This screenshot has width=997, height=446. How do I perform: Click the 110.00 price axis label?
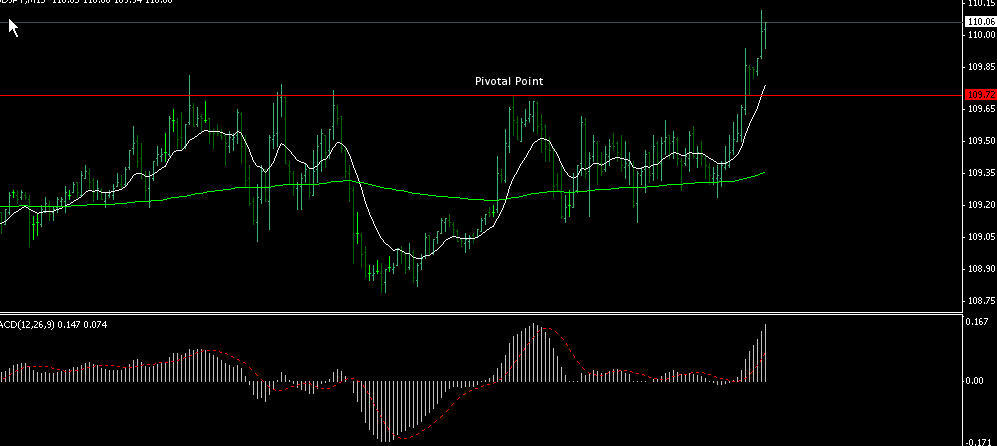[980, 35]
